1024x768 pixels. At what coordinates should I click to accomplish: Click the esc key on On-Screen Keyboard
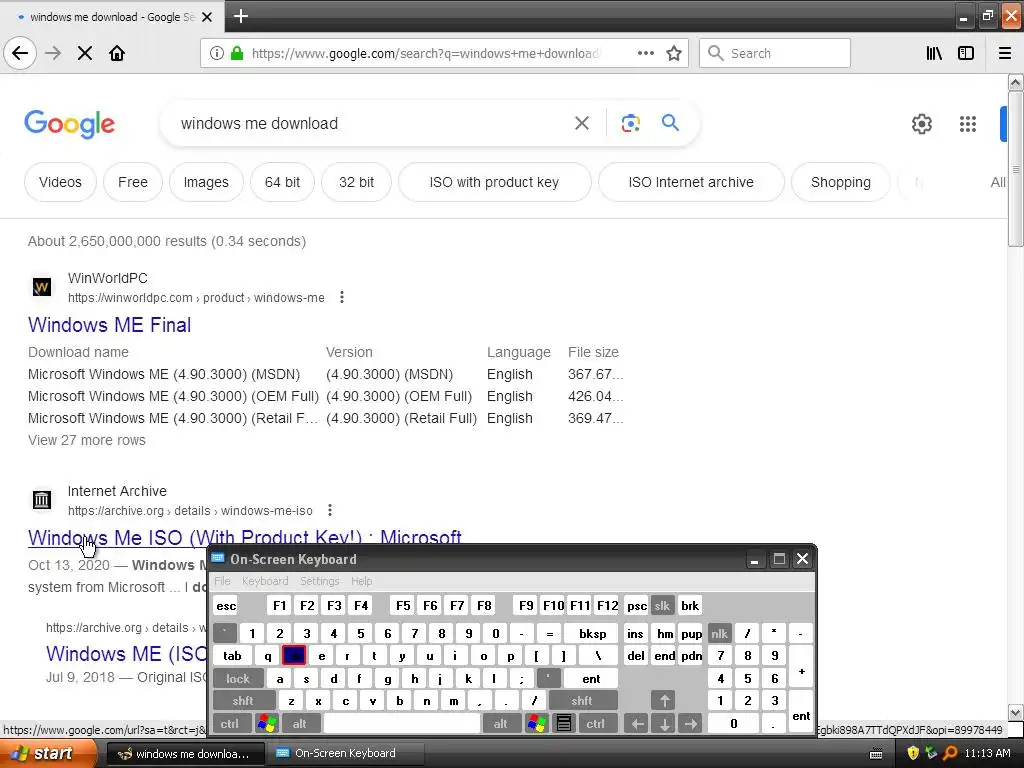[x=226, y=606]
